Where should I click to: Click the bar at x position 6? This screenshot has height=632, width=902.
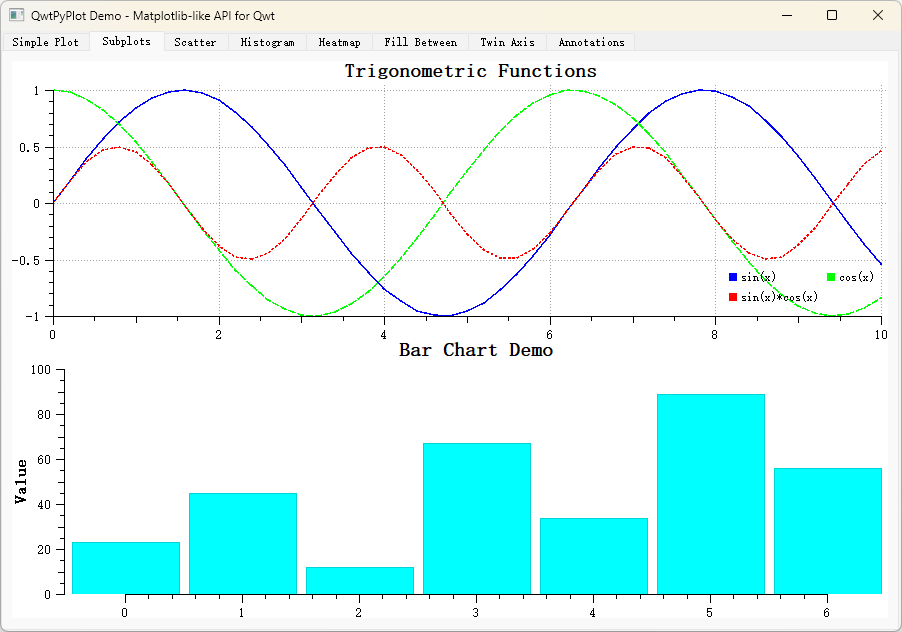tap(828, 531)
